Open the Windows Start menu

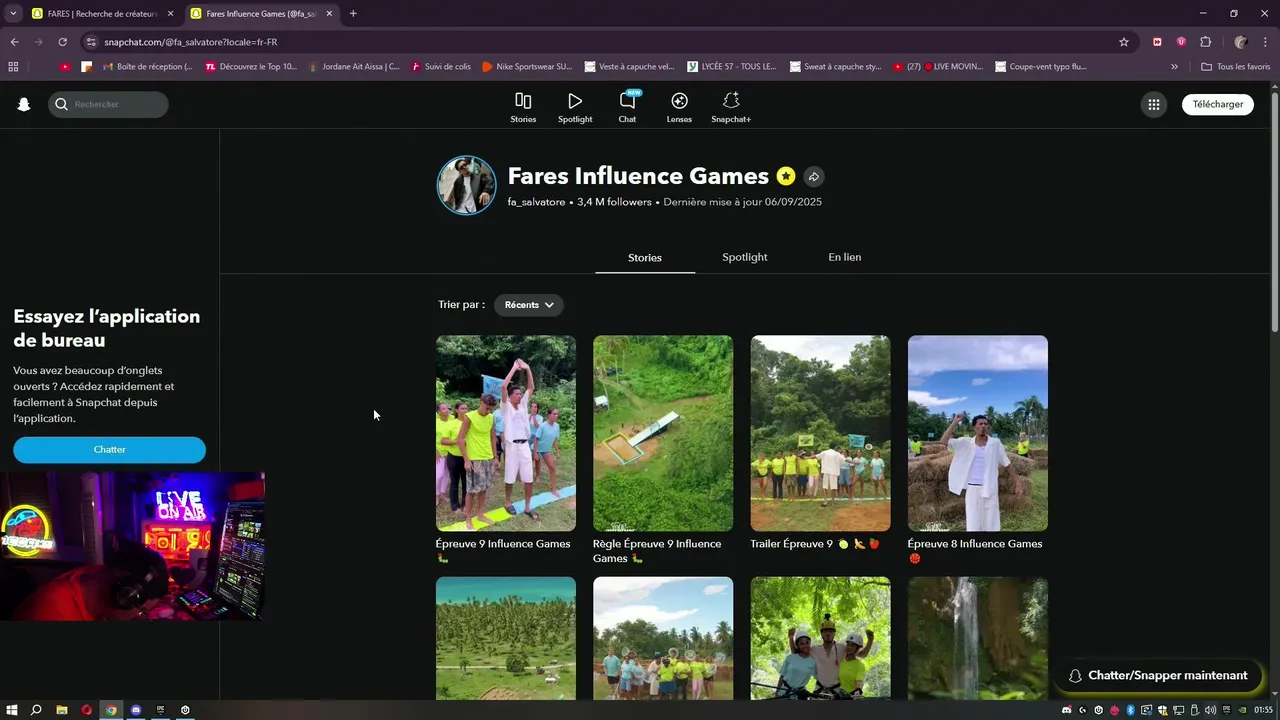click(12, 710)
